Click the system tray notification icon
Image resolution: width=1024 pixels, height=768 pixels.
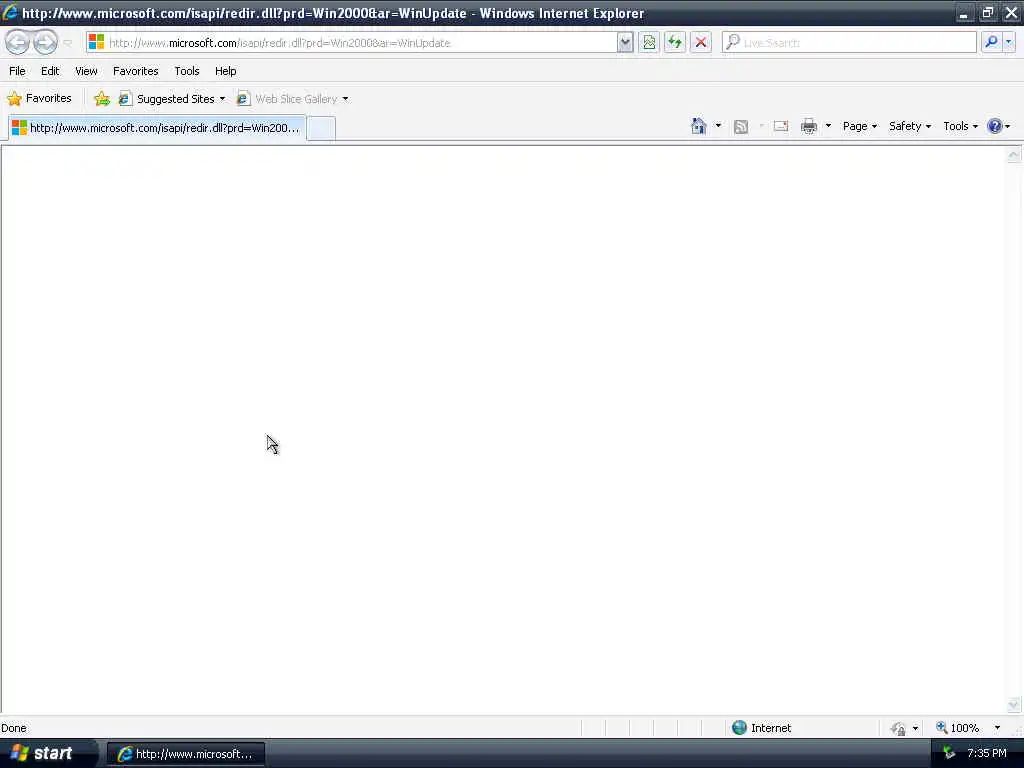[x=949, y=754]
